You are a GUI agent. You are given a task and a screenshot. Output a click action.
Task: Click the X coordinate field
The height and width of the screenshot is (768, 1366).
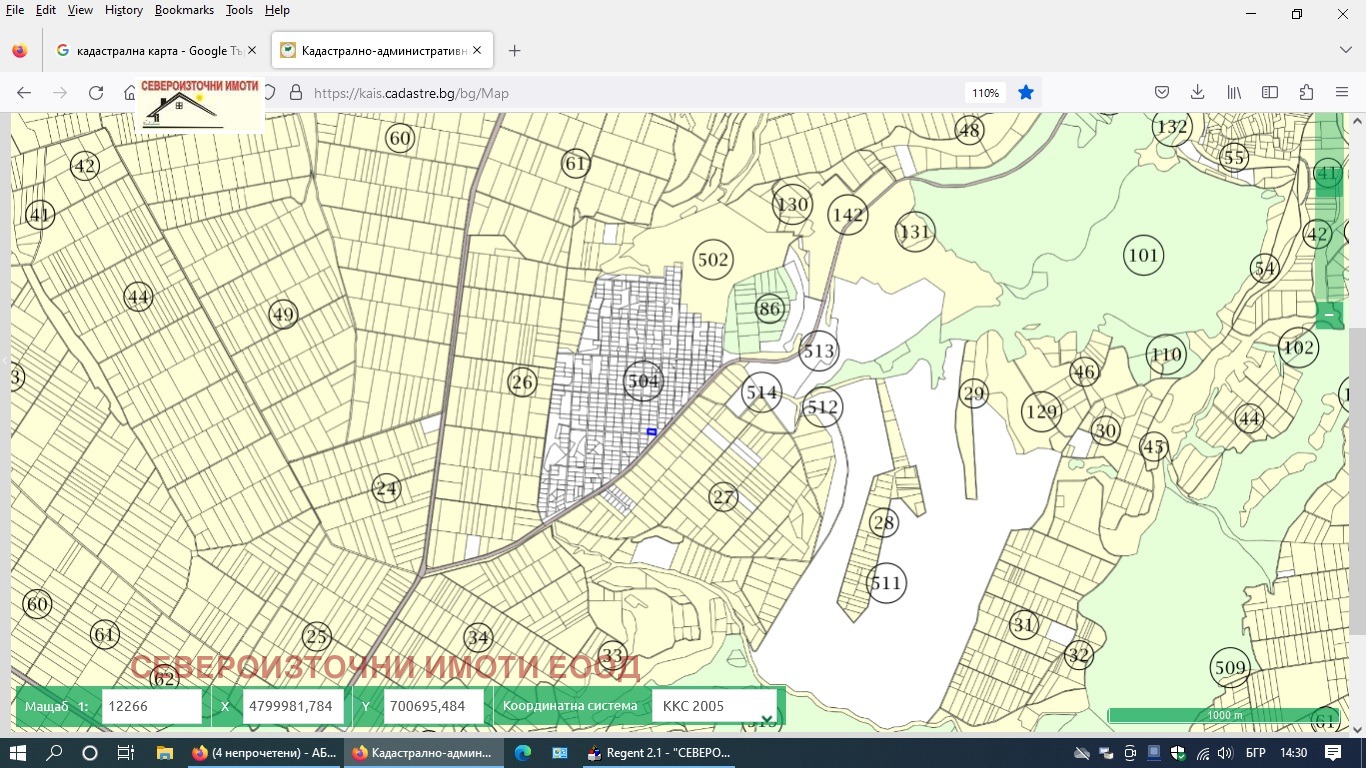pyautogui.click(x=293, y=706)
